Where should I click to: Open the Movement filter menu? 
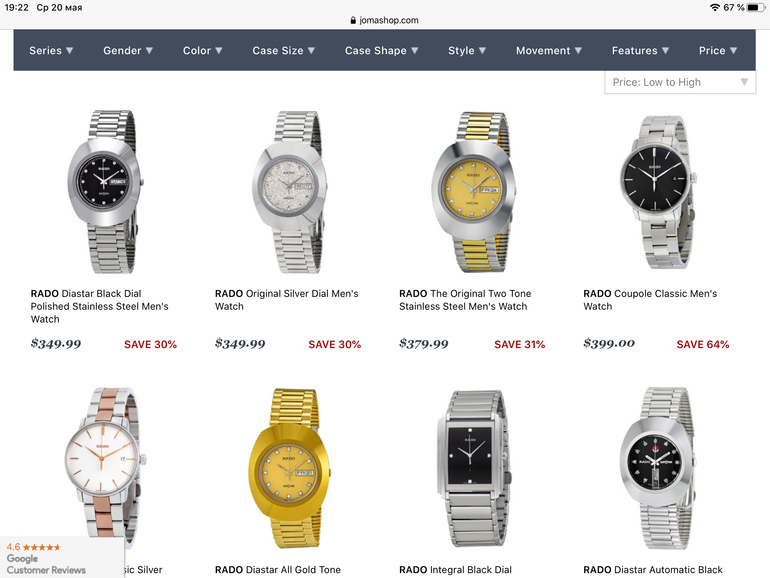coord(549,51)
